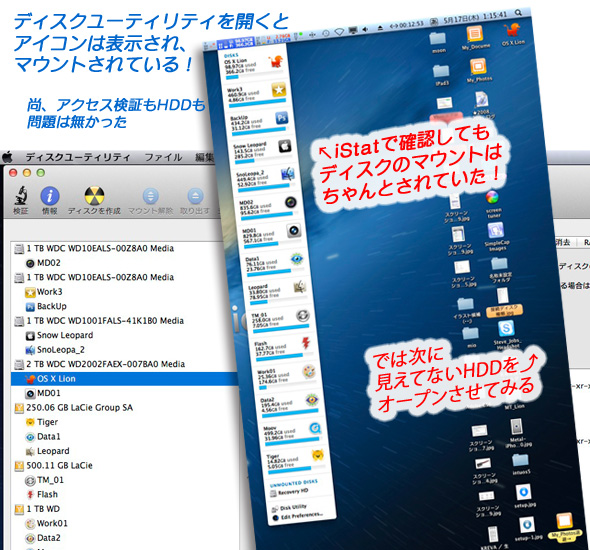Click Moov magnifier icon in iStat list
Image resolution: width=590 pixels, height=550 pixels.
(x=315, y=428)
